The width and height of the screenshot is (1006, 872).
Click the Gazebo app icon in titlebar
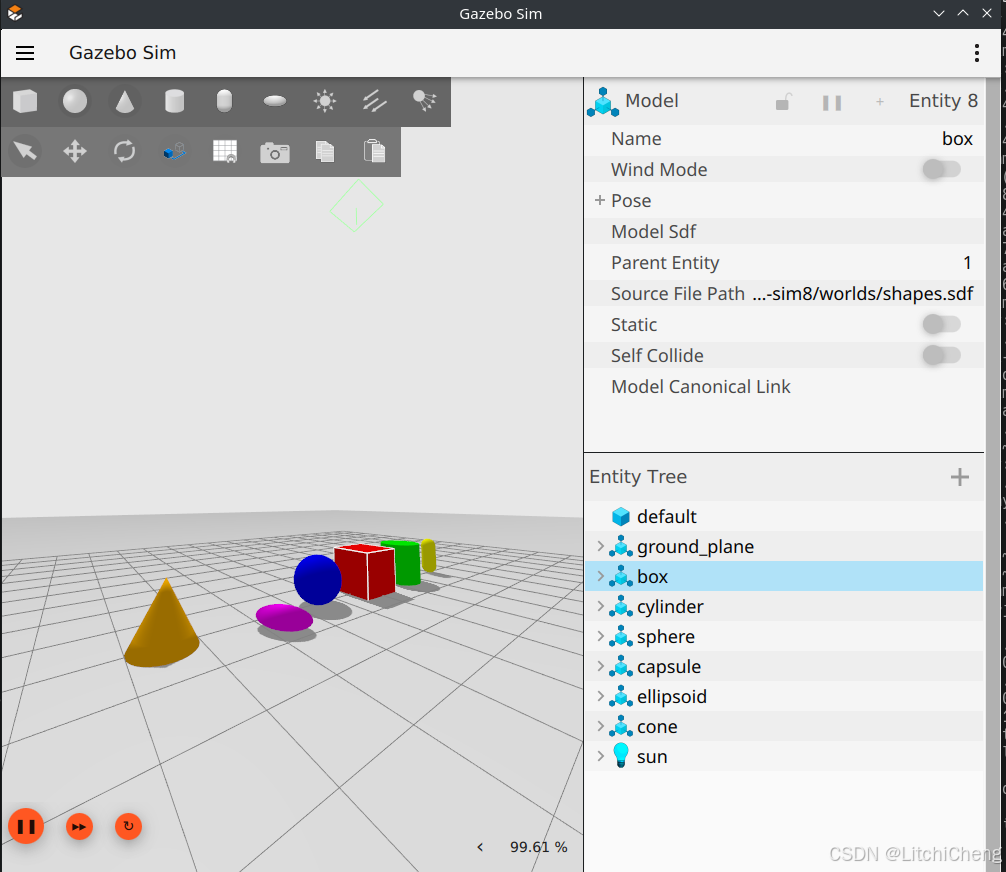(x=15, y=13)
